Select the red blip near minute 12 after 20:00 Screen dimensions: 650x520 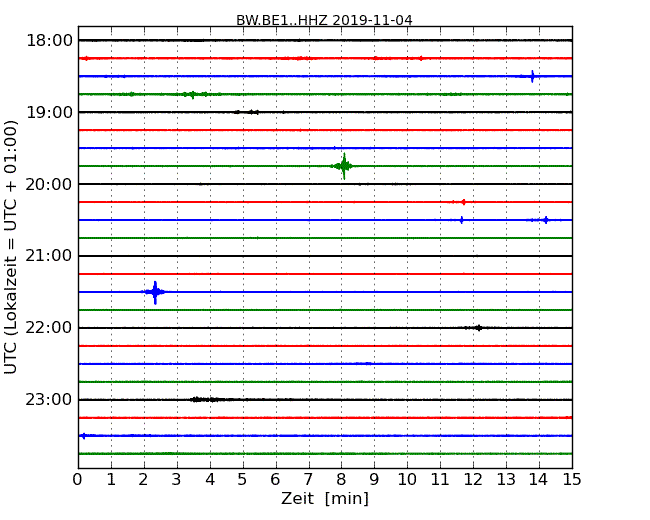pos(463,202)
